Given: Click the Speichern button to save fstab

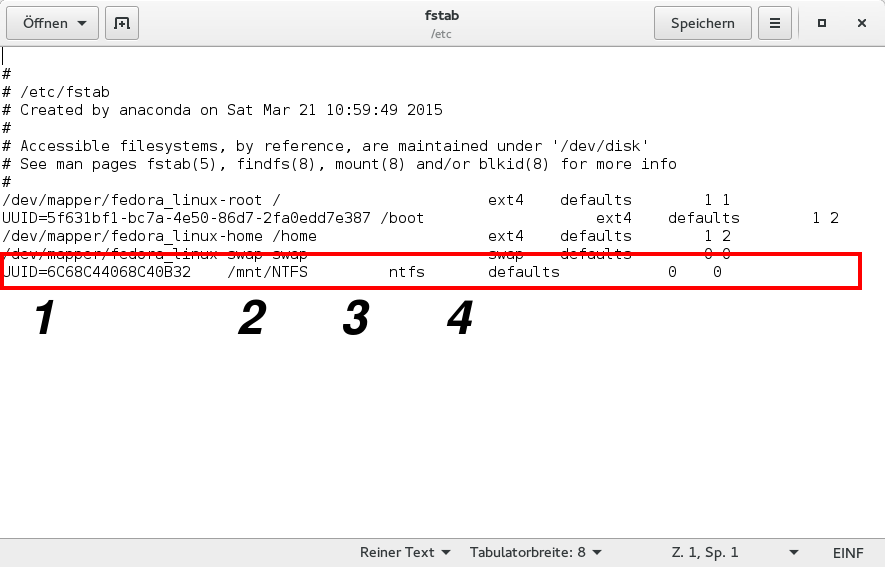Looking at the screenshot, I should (x=702, y=23).
